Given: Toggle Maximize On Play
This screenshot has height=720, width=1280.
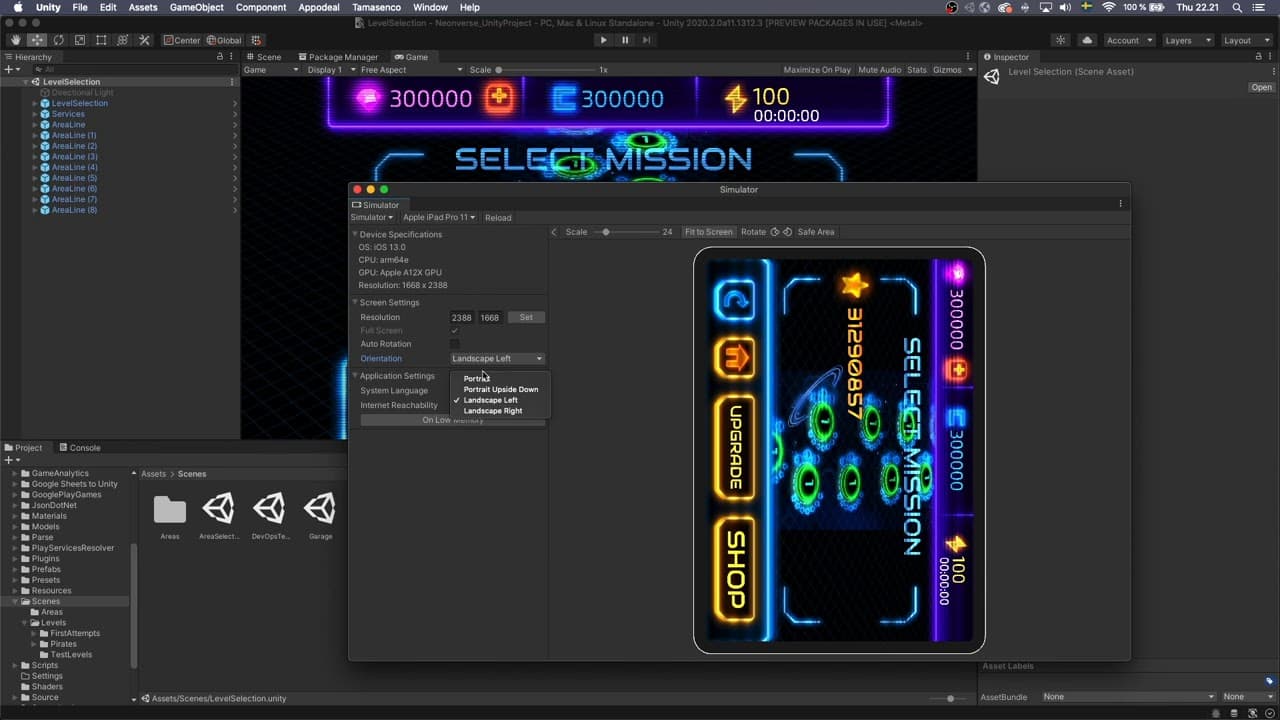Looking at the screenshot, I should coord(817,70).
